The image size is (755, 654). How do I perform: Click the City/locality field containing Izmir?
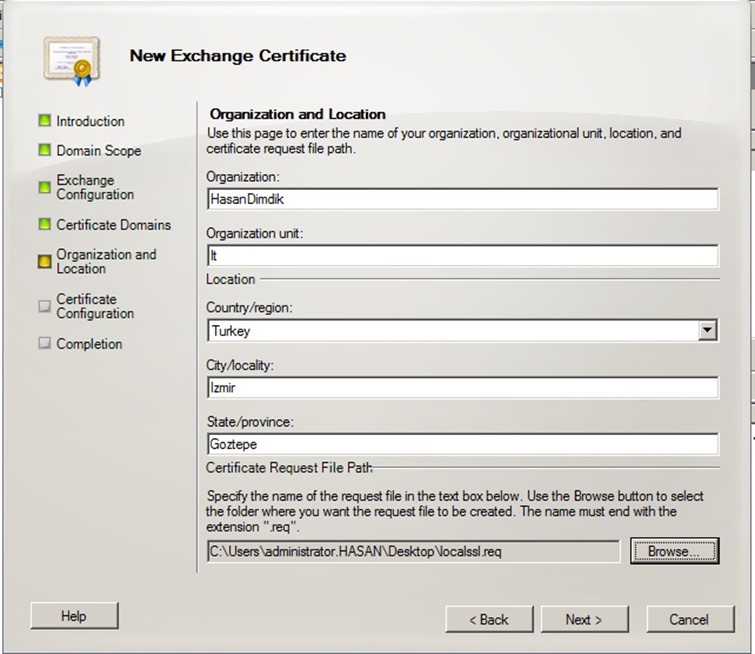(x=463, y=387)
